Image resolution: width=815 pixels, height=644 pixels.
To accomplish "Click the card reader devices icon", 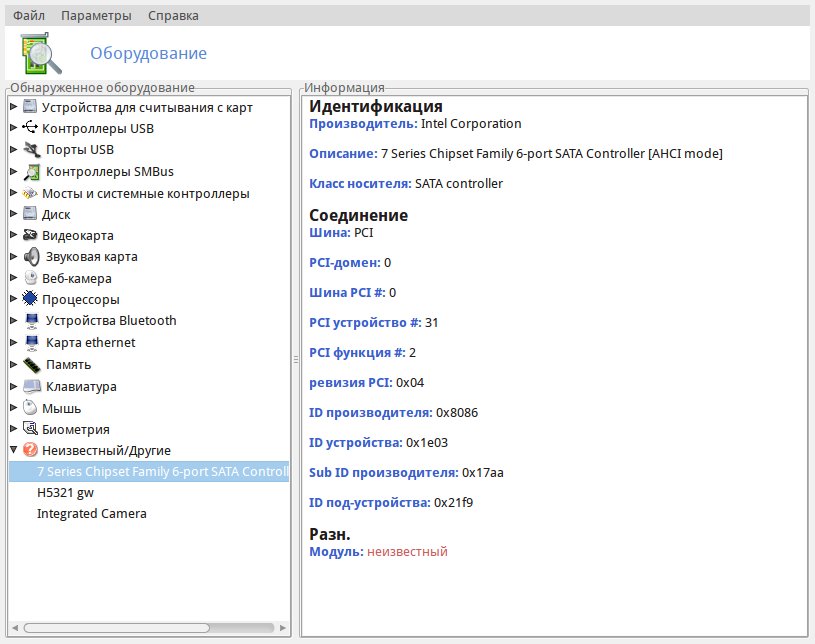I will pyautogui.click(x=30, y=107).
